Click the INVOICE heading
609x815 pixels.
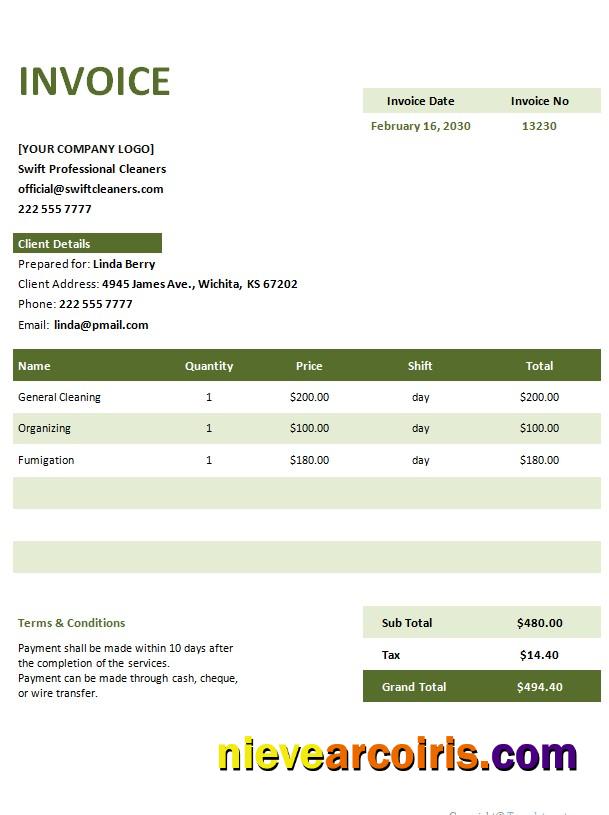[x=95, y=82]
